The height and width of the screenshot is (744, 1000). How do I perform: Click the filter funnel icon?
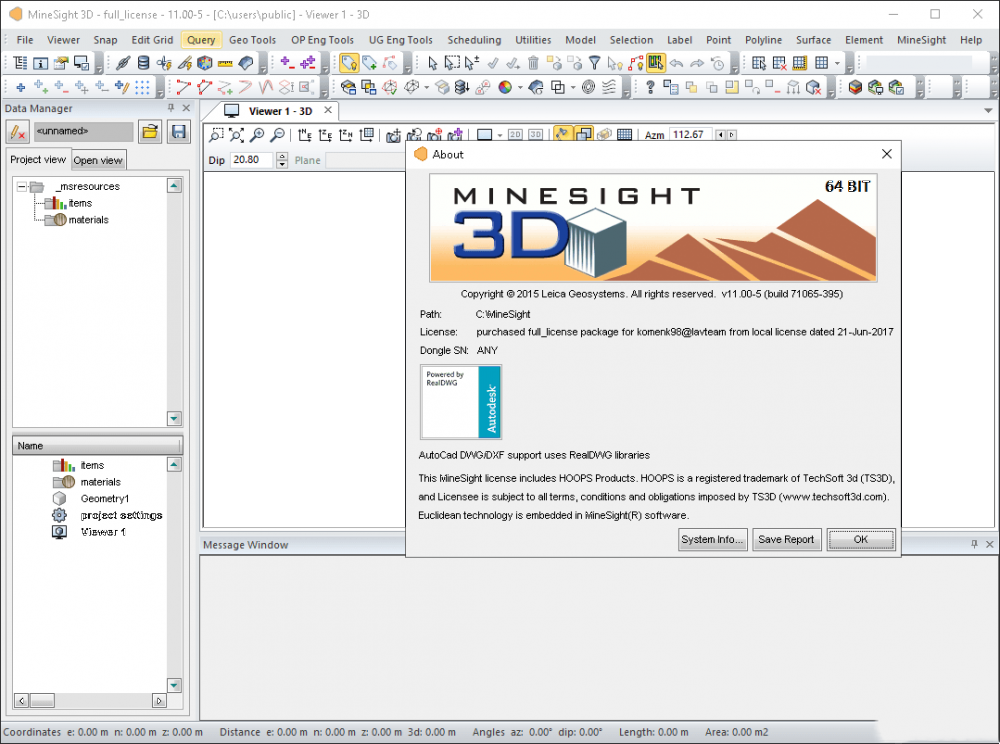pos(594,63)
